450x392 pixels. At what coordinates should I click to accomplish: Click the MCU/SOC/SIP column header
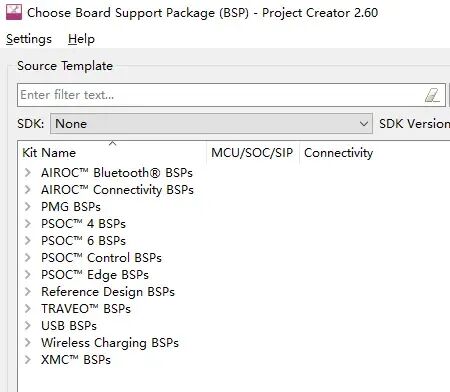pos(252,153)
